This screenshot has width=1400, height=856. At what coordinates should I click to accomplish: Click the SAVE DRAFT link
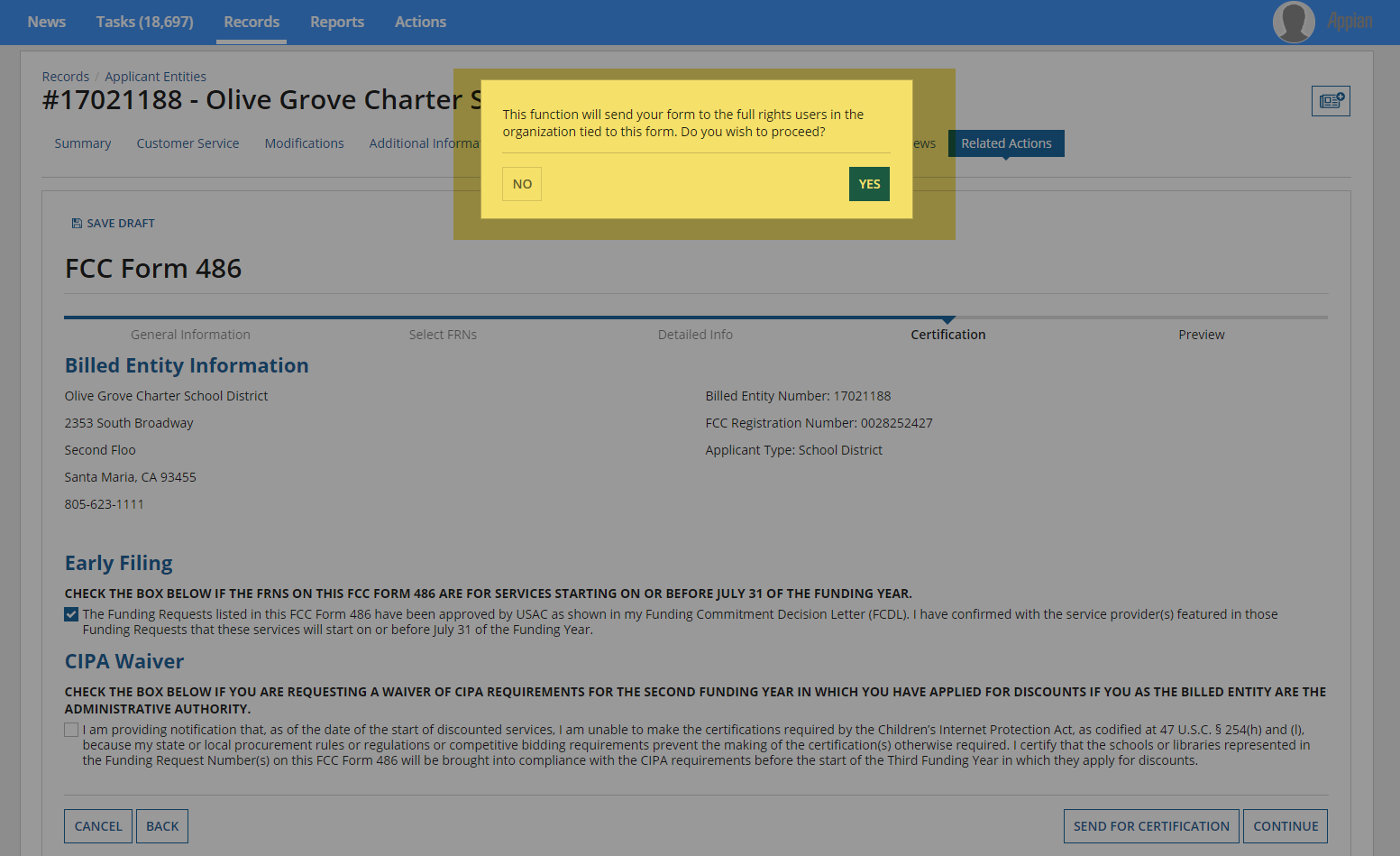pyautogui.click(x=114, y=224)
